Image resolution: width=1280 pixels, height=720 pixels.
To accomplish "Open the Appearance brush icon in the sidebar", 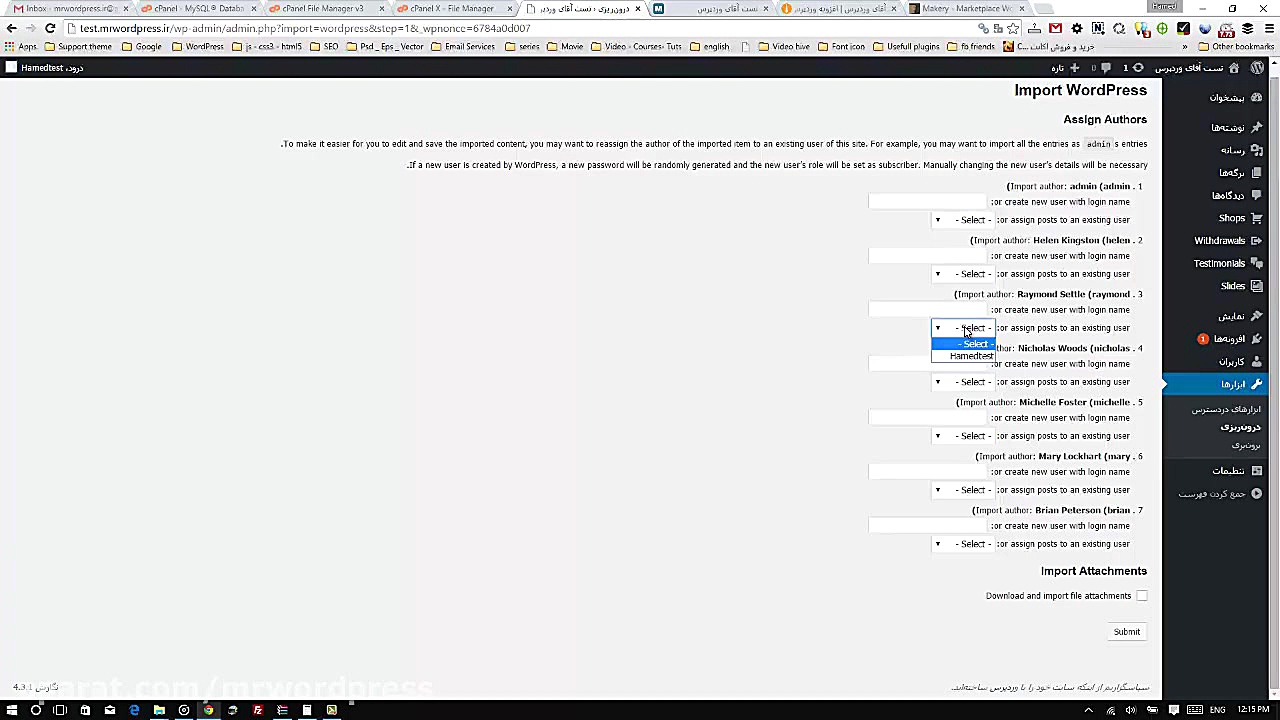I will coord(1257,316).
